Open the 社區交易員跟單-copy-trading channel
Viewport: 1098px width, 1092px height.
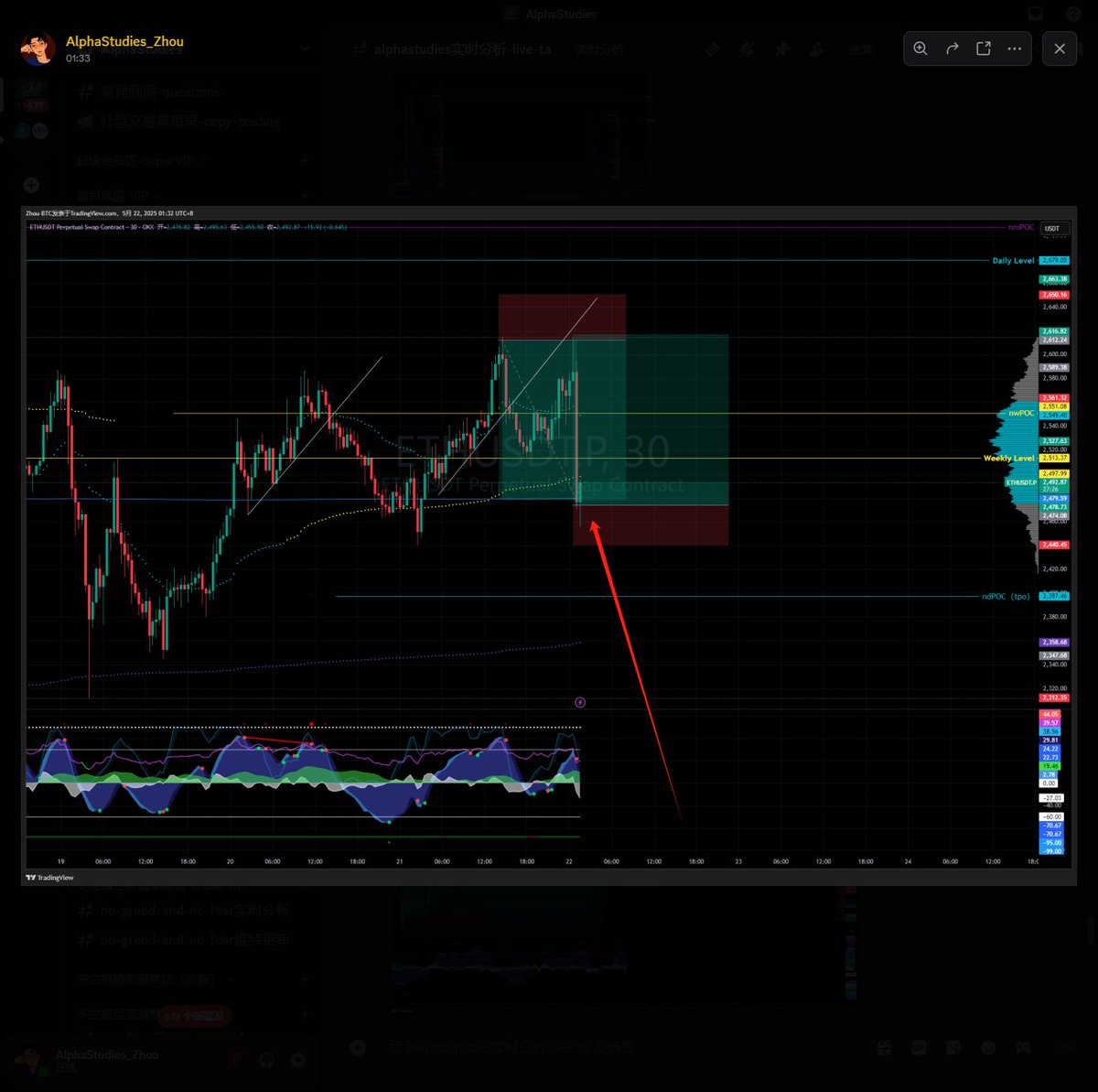(179, 121)
